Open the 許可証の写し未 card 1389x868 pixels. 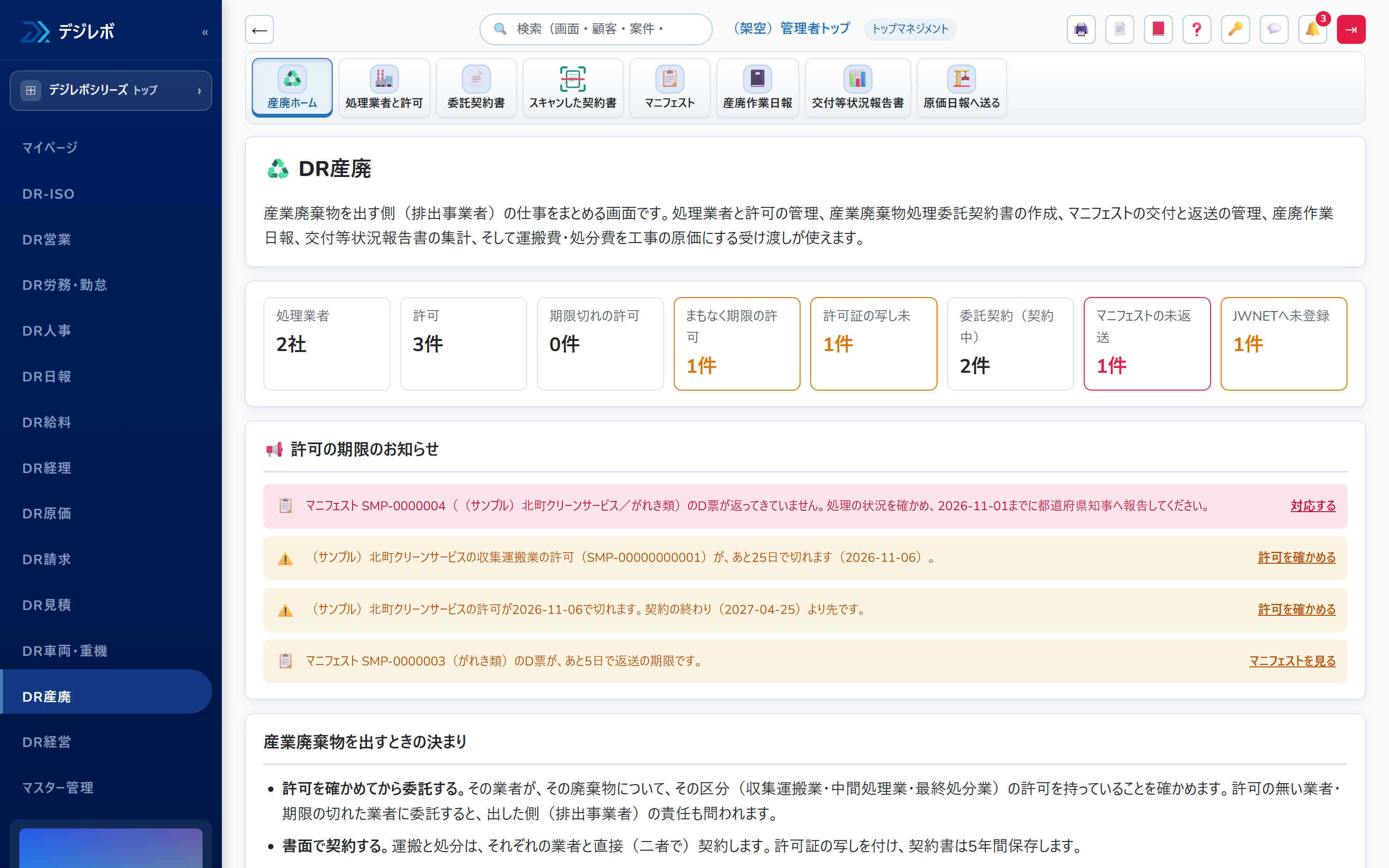(x=873, y=344)
